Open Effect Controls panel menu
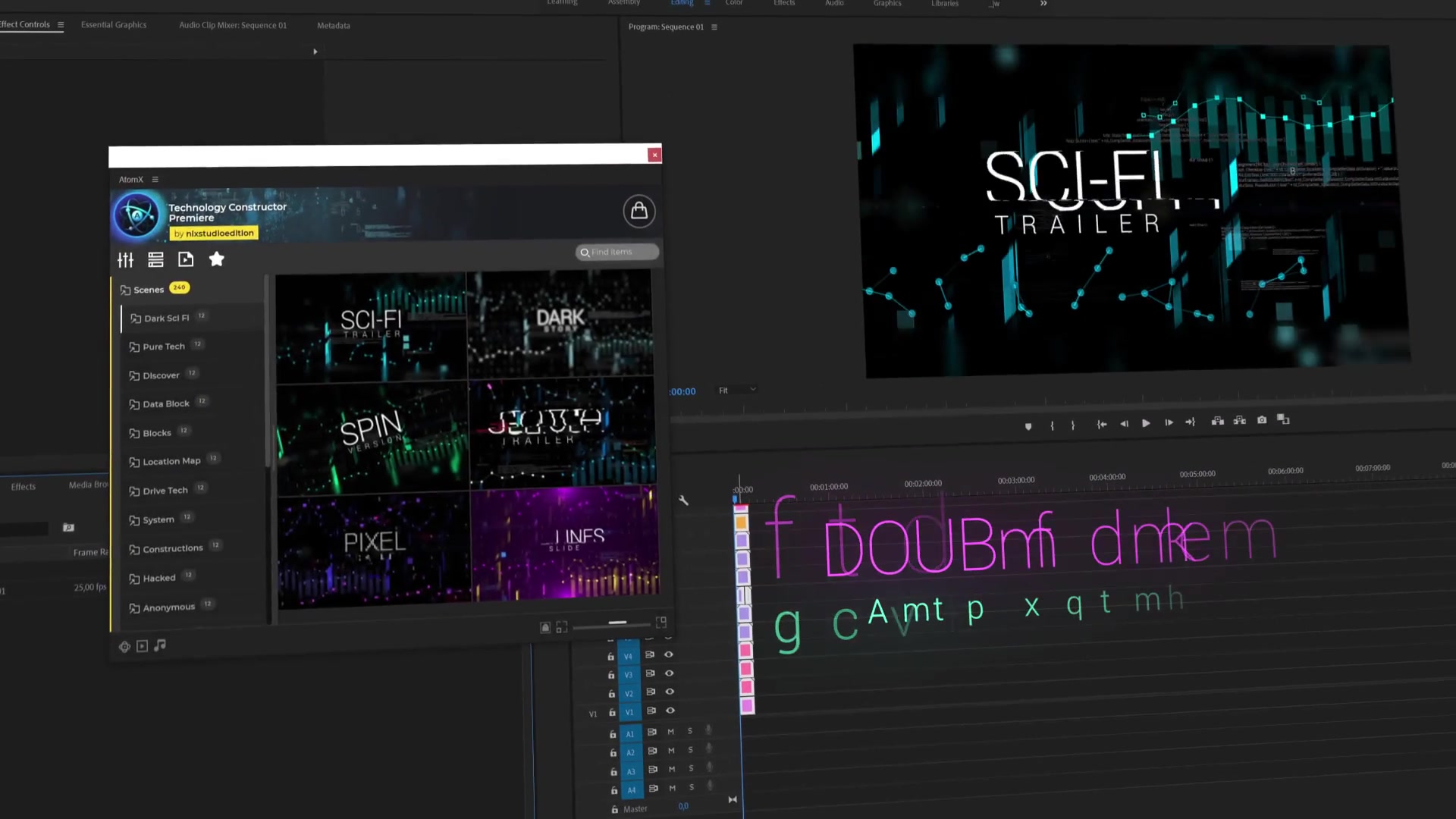 (x=61, y=25)
